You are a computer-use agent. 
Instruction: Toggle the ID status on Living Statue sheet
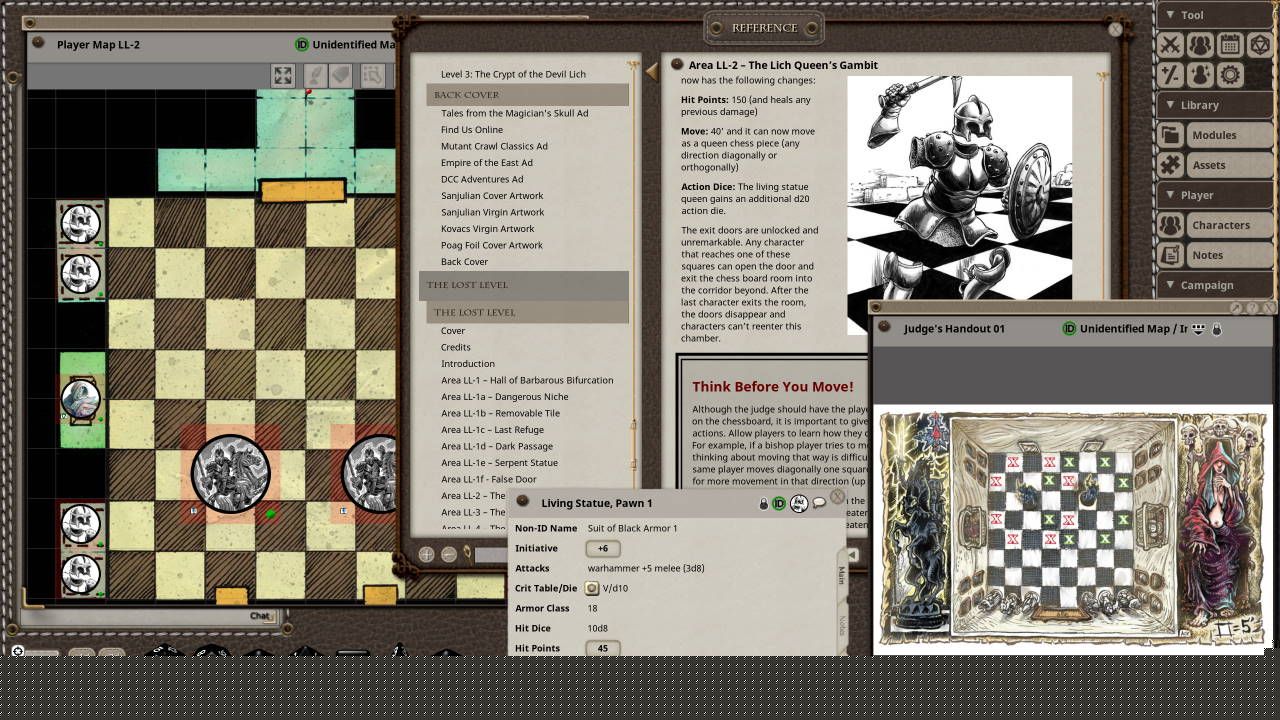pos(779,503)
